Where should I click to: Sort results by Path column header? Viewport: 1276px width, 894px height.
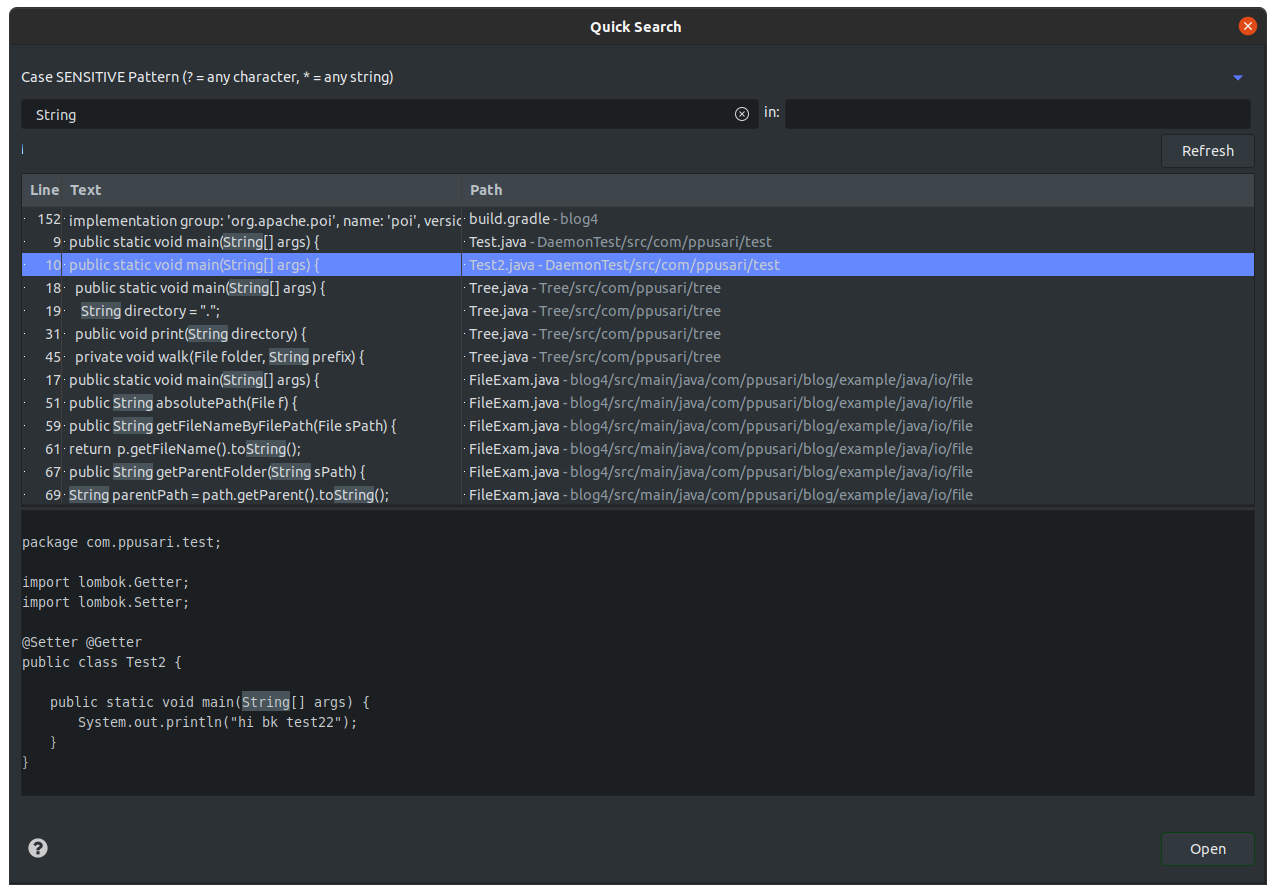tap(857, 190)
